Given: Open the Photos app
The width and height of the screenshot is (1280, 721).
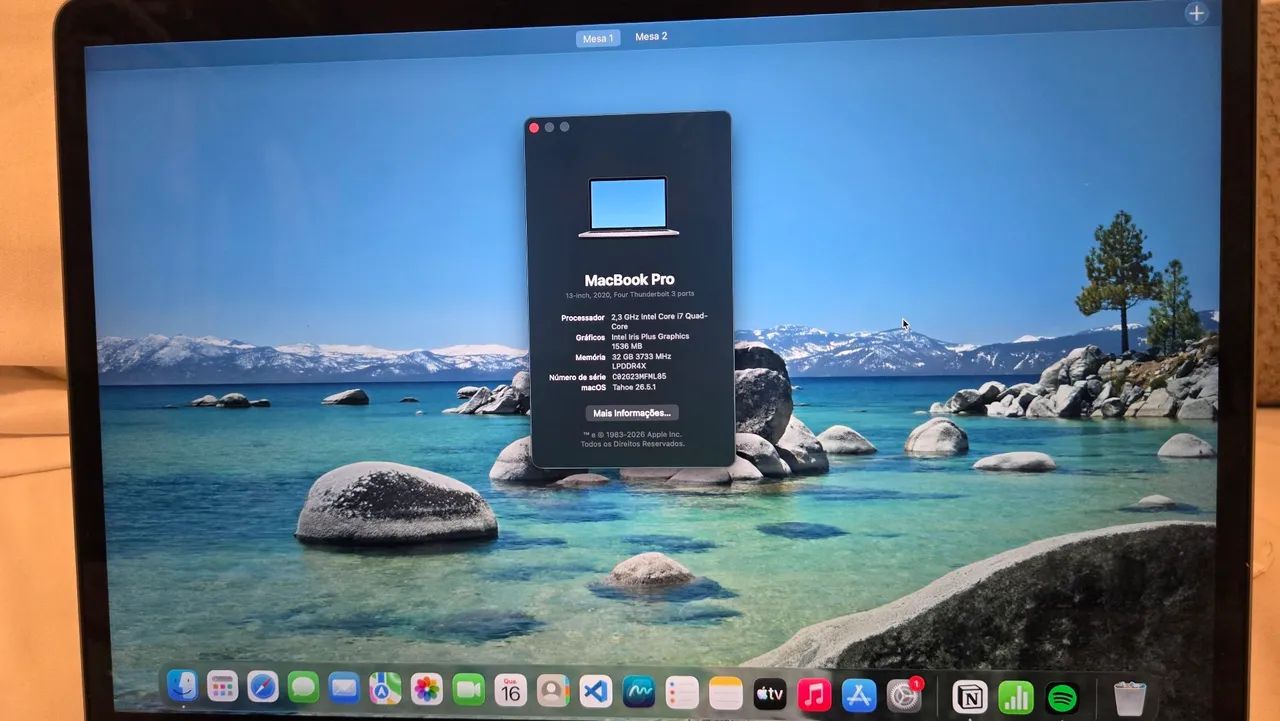Looking at the screenshot, I should click(x=427, y=688).
